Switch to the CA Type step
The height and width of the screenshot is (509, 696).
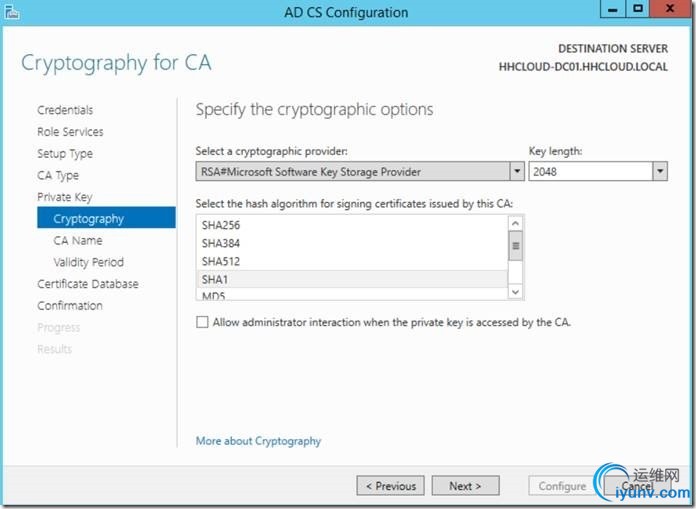pyautogui.click(x=58, y=175)
